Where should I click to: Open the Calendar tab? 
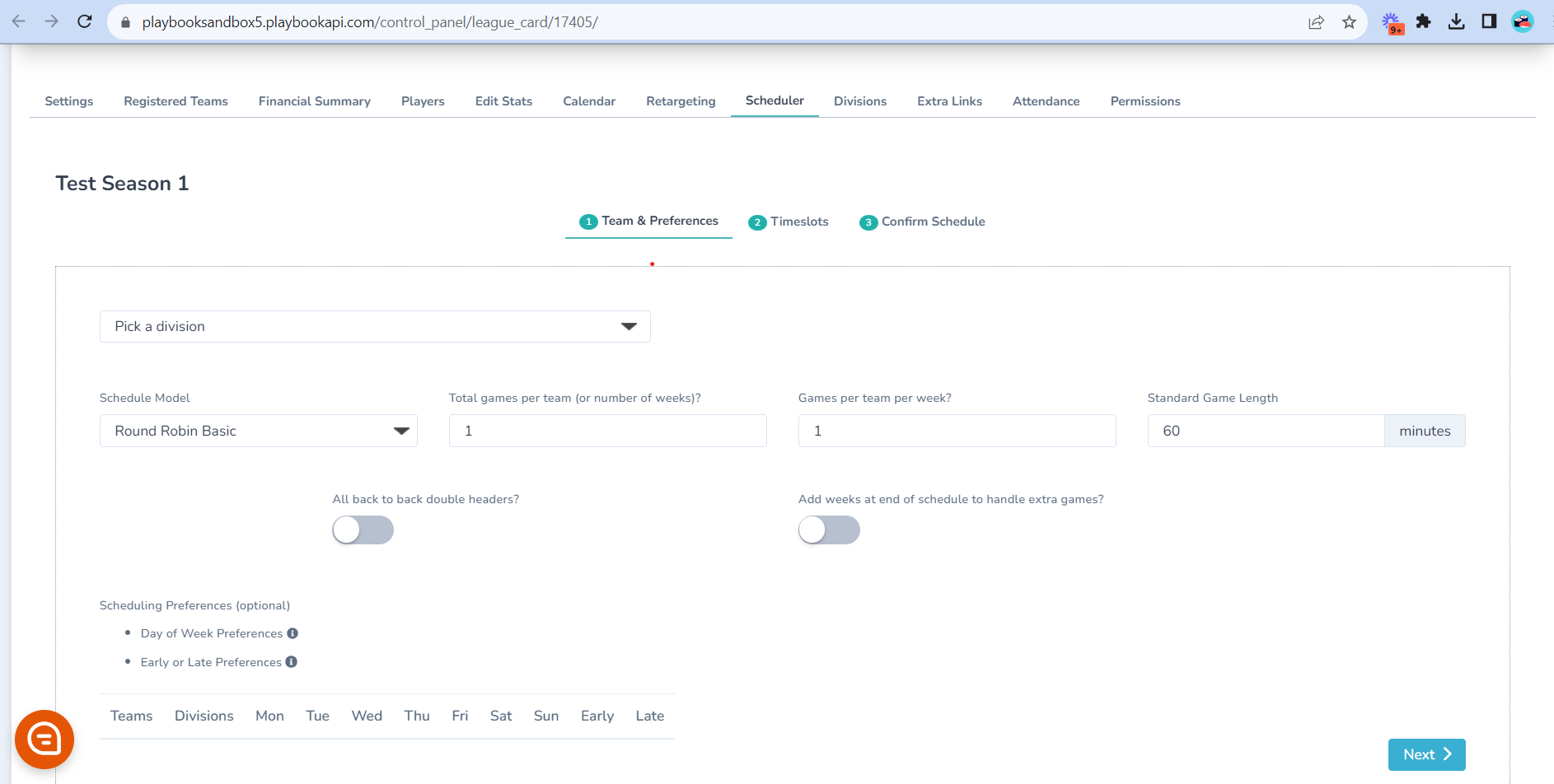pos(589,101)
